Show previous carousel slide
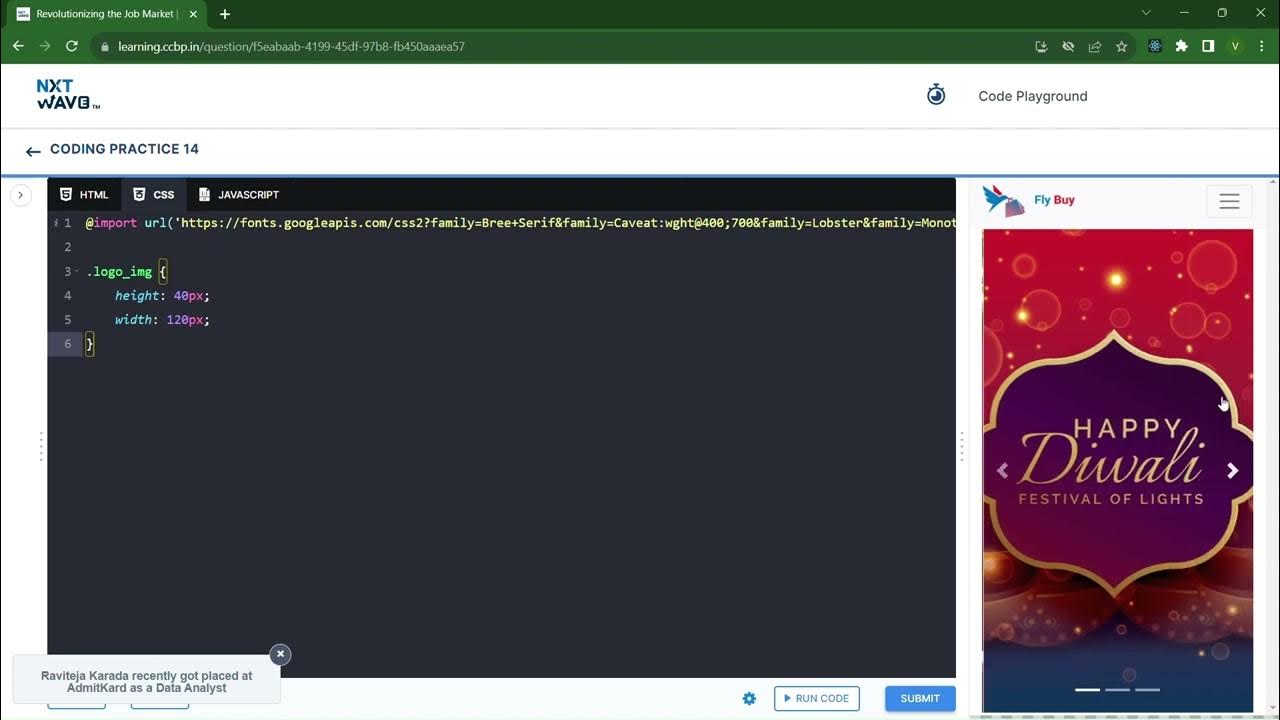Viewport: 1280px width, 720px height. tap(1002, 470)
